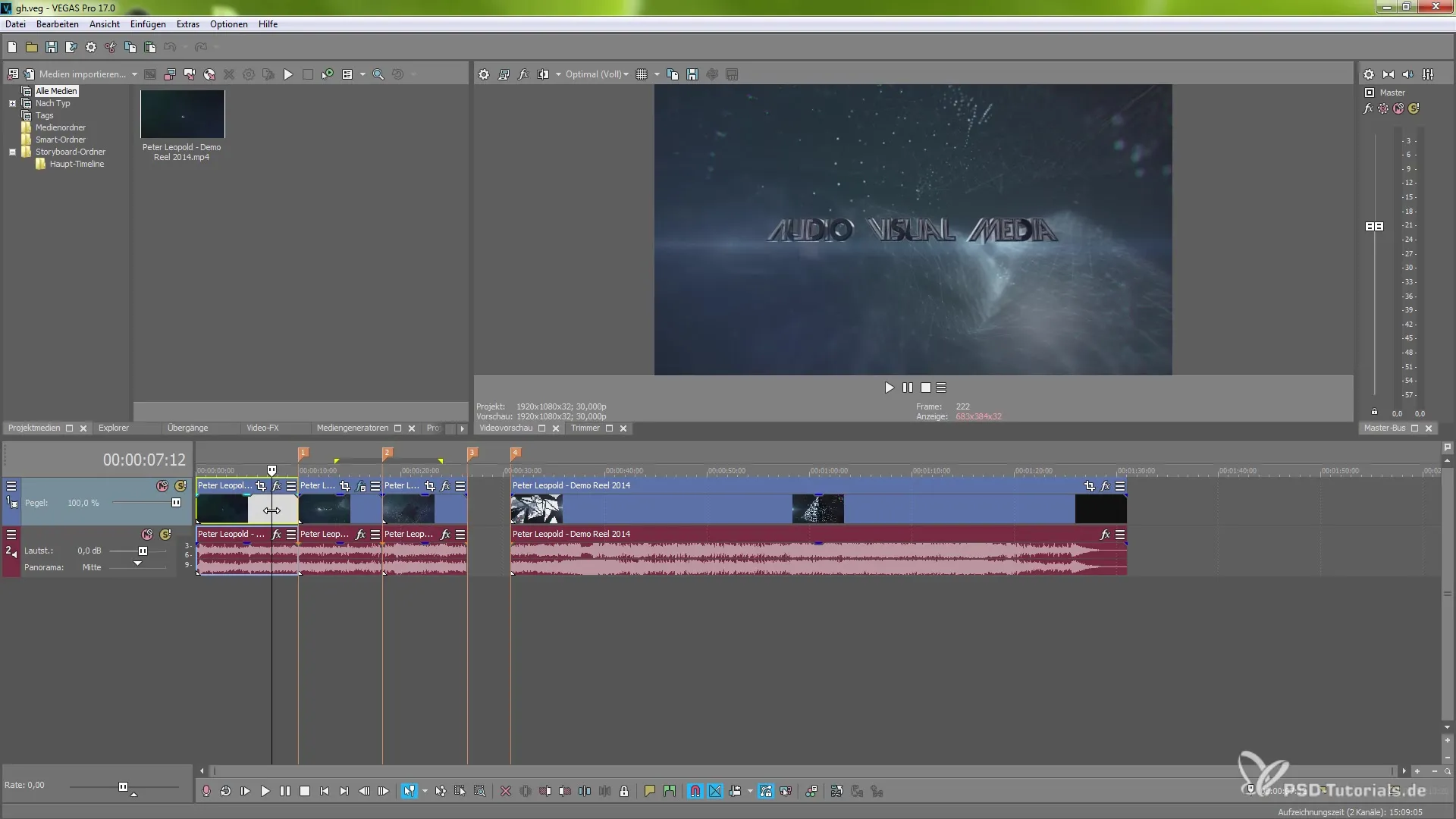Toggle lock envelopes to events button
Image resolution: width=1456 pixels, height=819 pixels.
[x=766, y=791]
